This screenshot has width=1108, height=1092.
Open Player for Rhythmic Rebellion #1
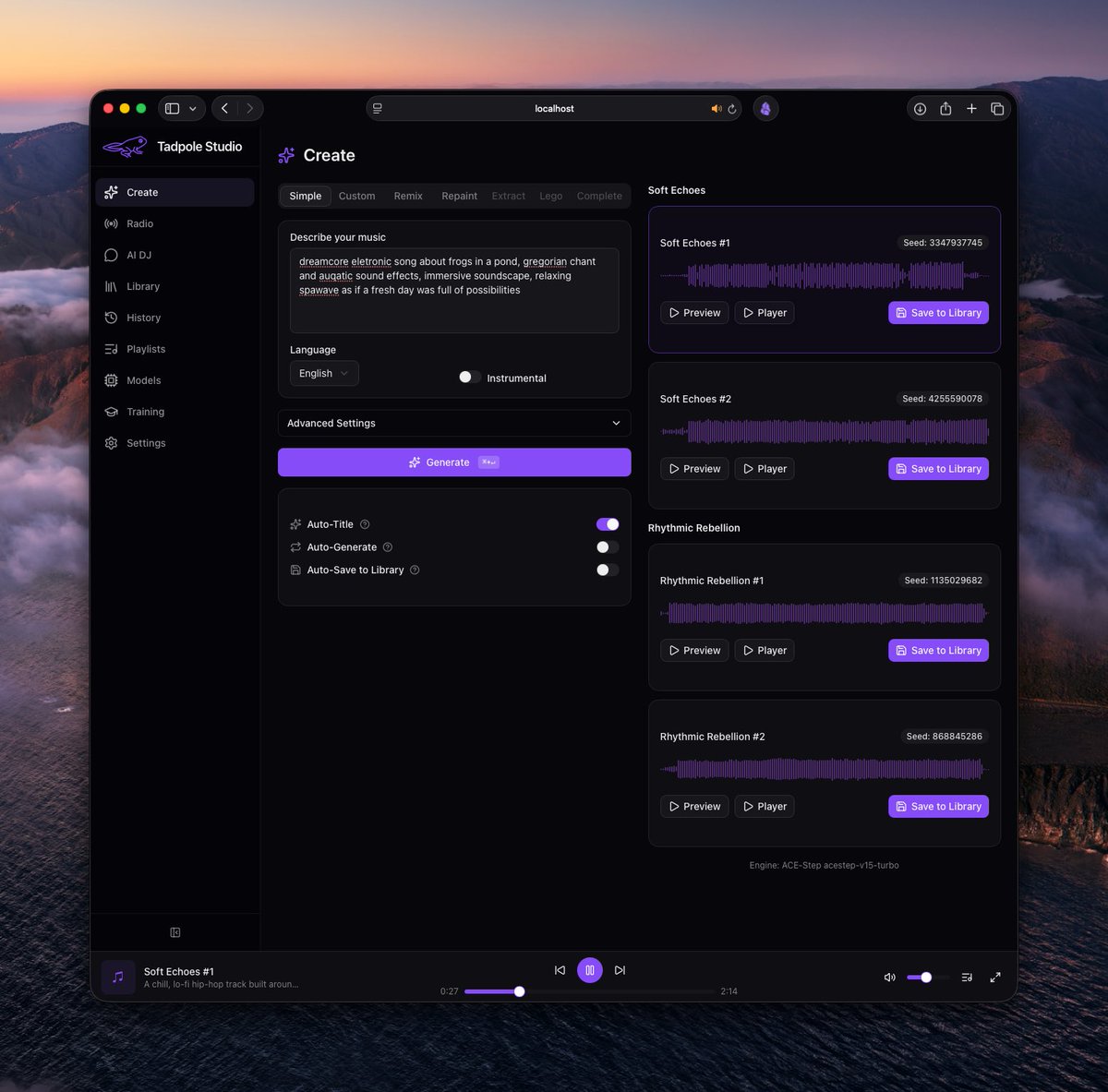pyautogui.click(x=765, y=651)
